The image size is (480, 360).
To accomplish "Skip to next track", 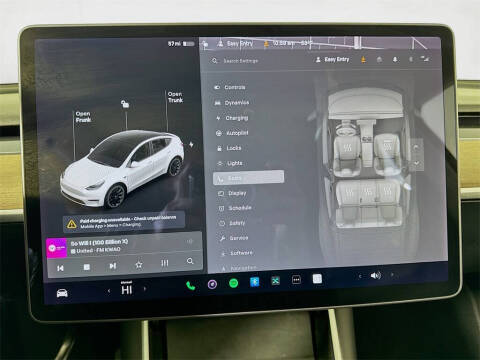I will tap(113, 266).
